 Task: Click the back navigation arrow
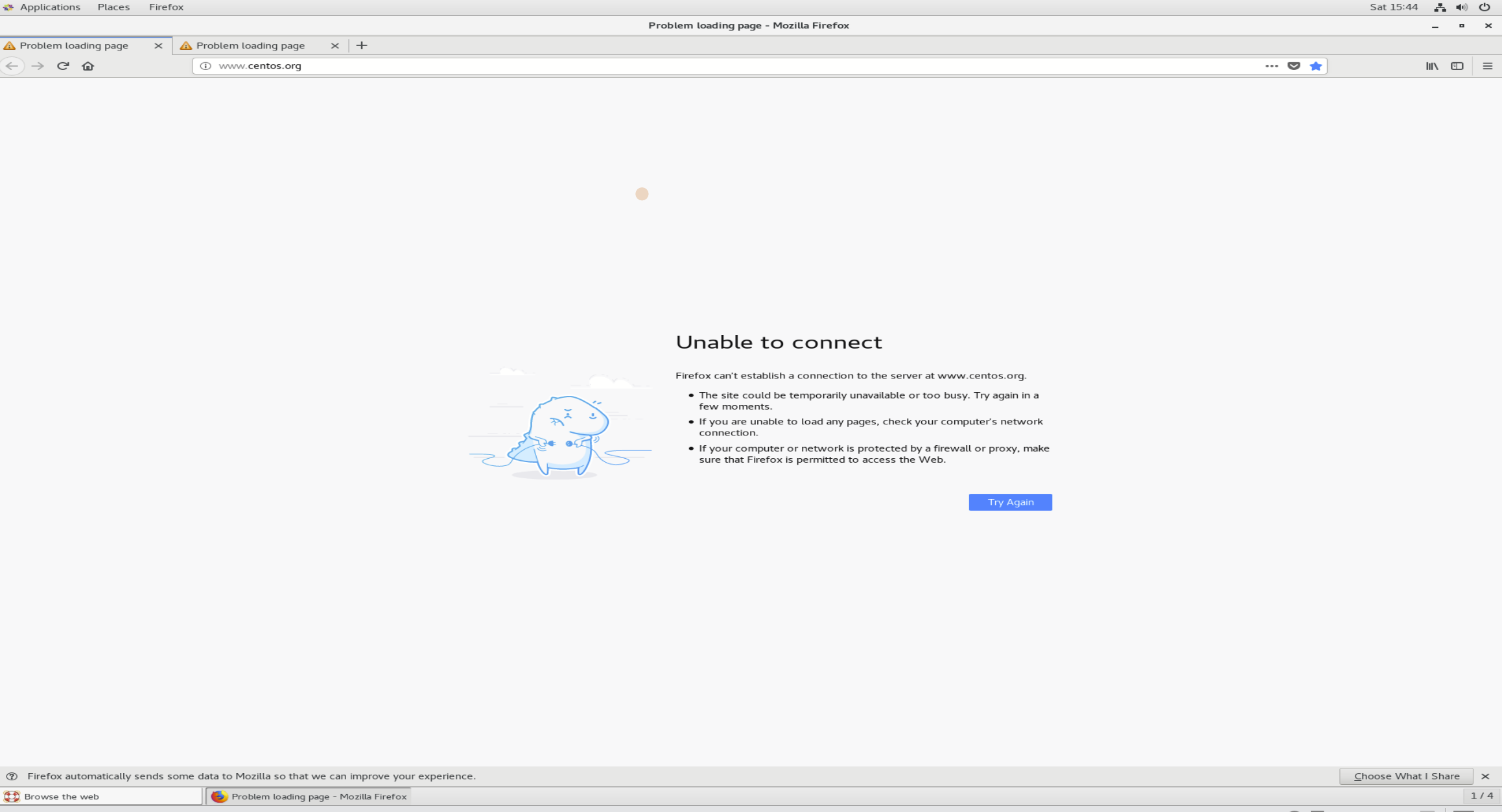point(12,65)
